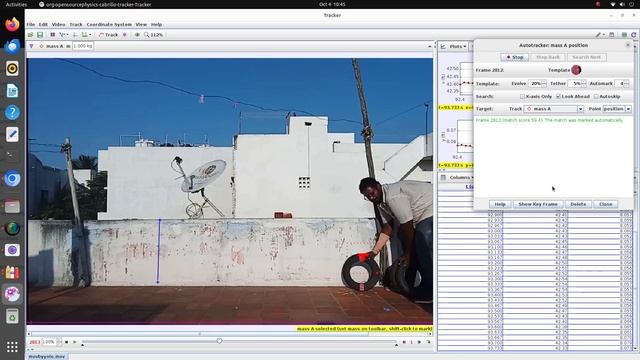Click the Close button in Autotracker

click(605, 204)
